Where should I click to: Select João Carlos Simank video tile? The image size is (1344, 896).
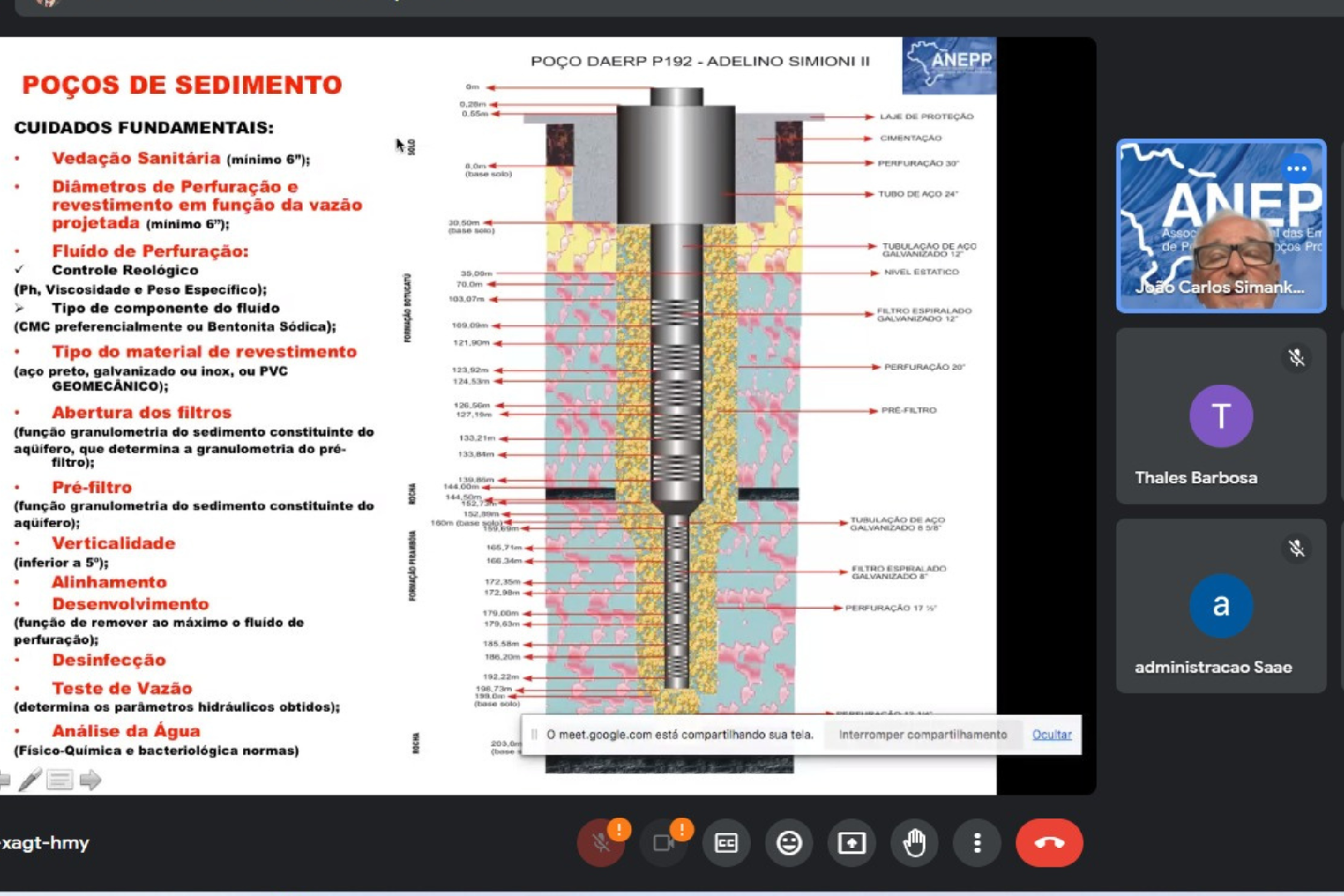(x=1221, y=226)
